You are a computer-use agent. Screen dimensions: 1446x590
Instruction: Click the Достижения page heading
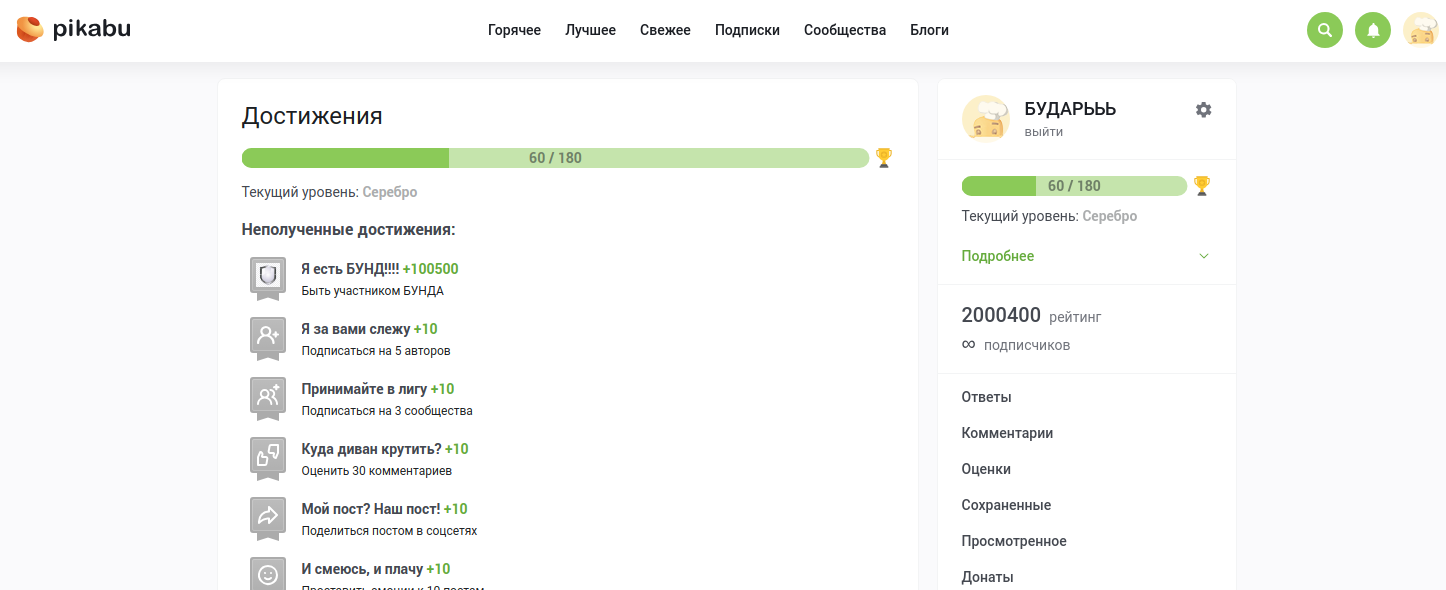point(312,116)
